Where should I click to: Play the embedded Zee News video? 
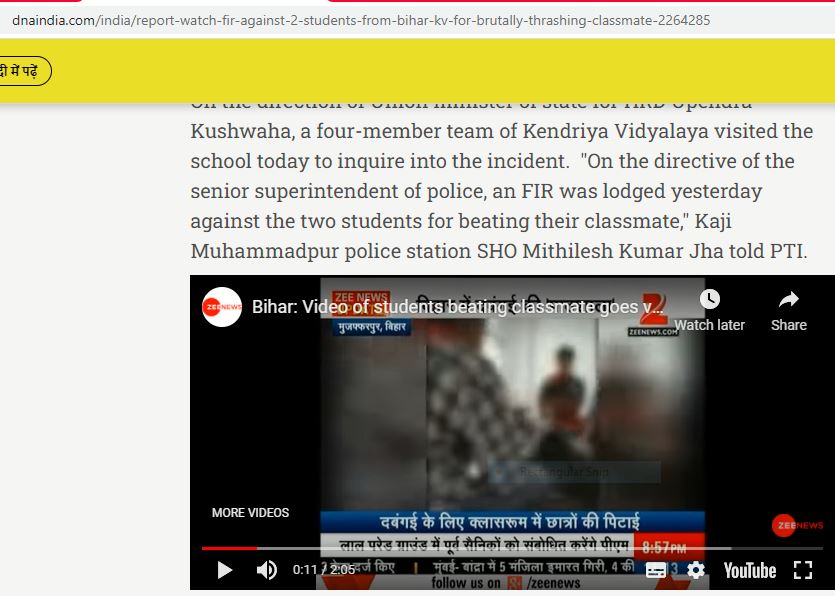[x=225, y=570]
